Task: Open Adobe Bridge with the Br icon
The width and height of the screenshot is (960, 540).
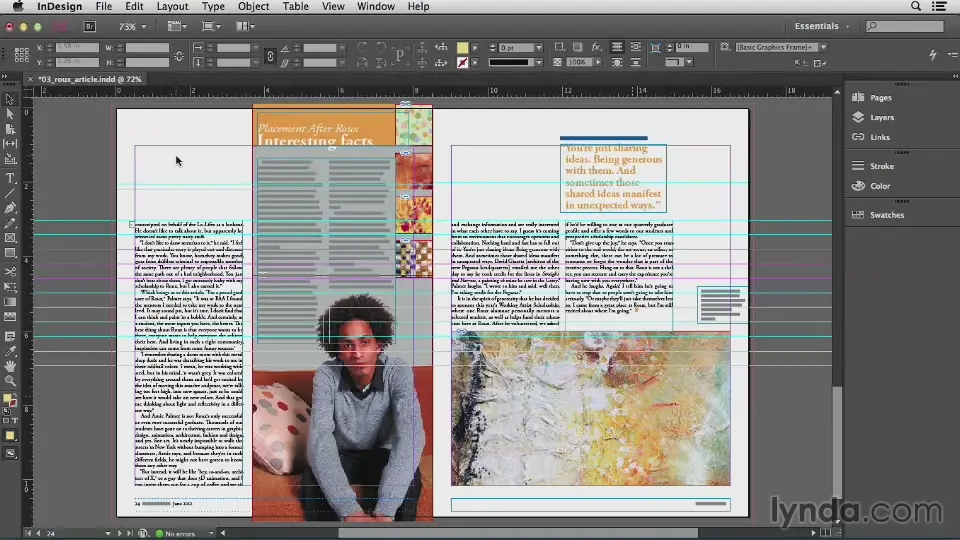Action: click(89, 27)
